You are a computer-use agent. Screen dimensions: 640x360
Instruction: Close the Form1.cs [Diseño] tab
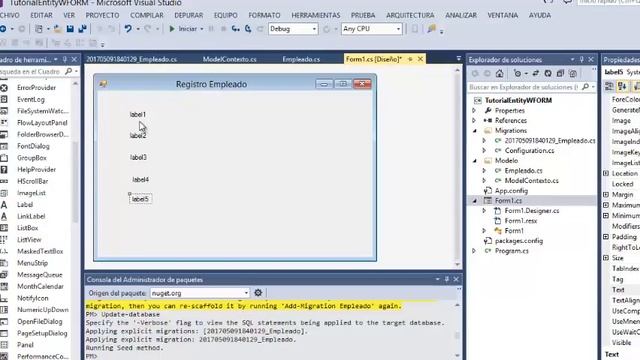(x=420, y=59)
